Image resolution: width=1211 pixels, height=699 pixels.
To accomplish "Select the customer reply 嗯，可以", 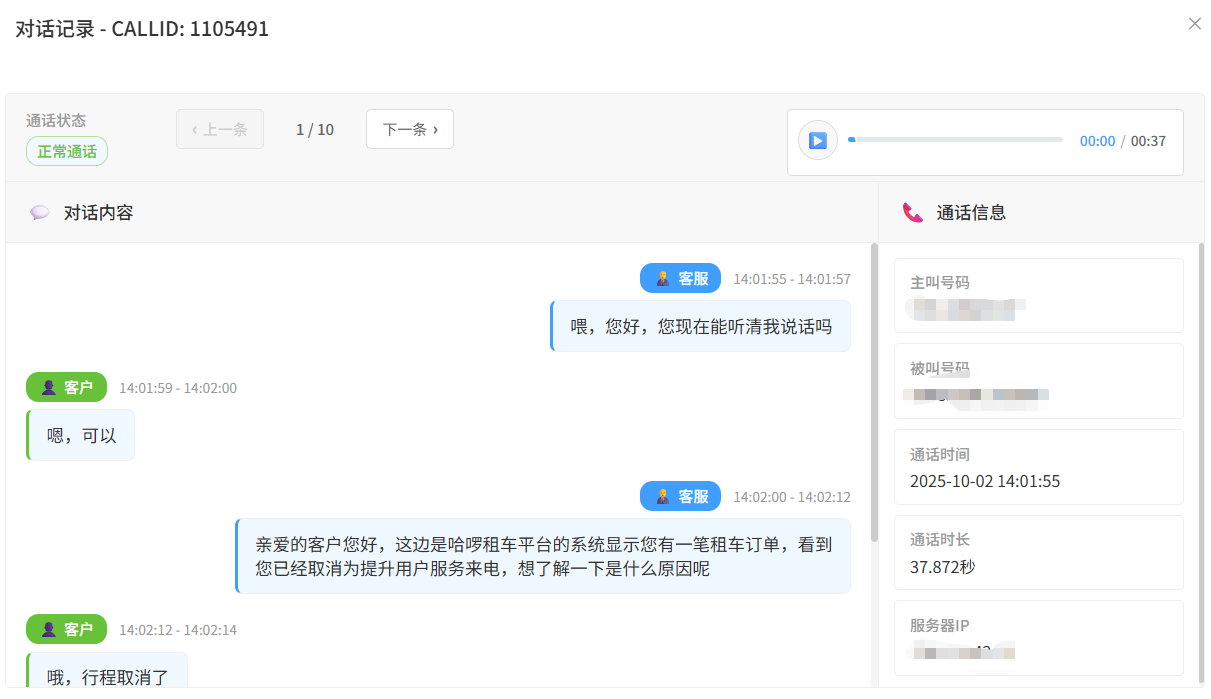I will pos(81,435).
